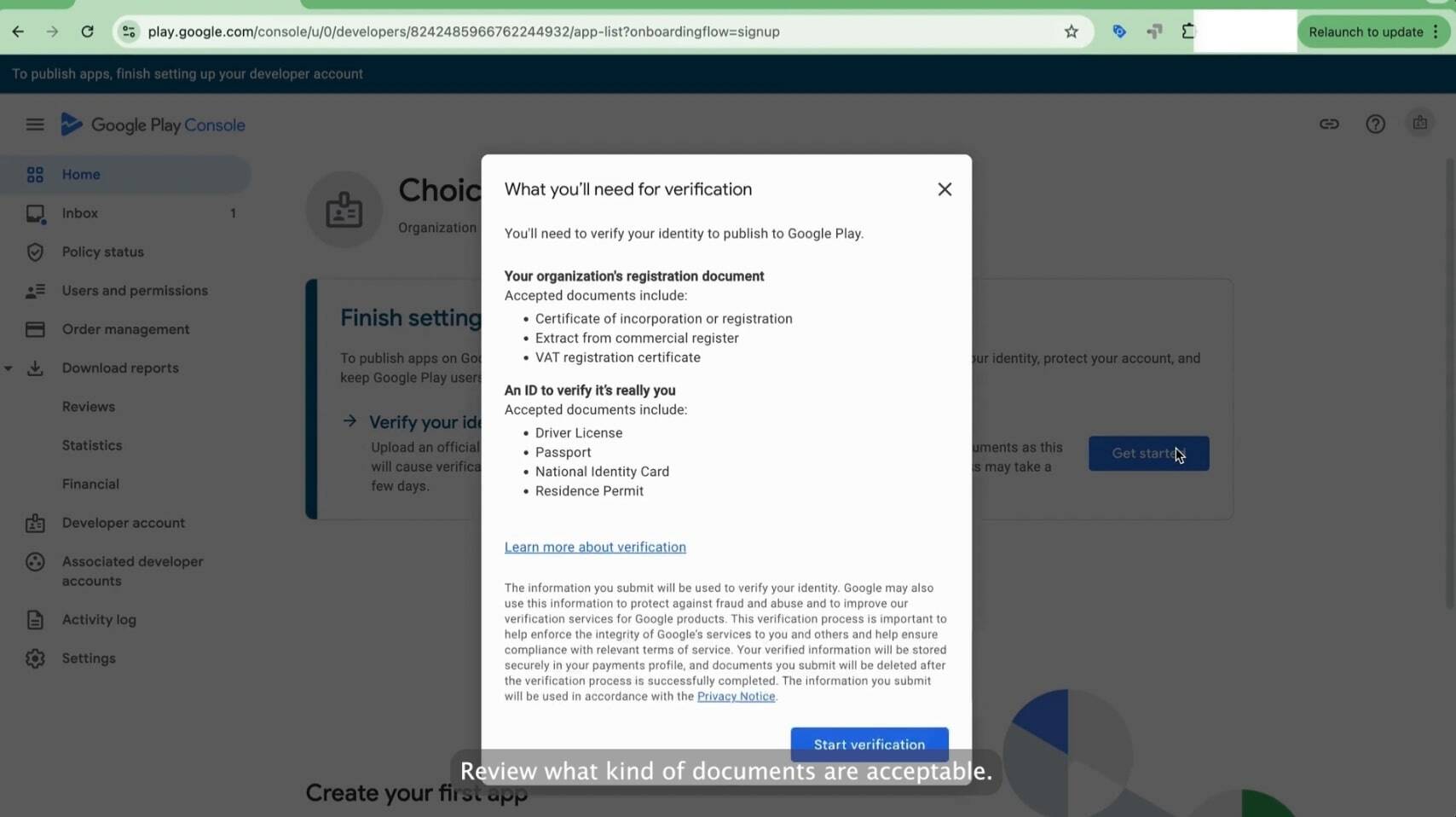Collapse the Download reports section chevron

coord(9,368)
